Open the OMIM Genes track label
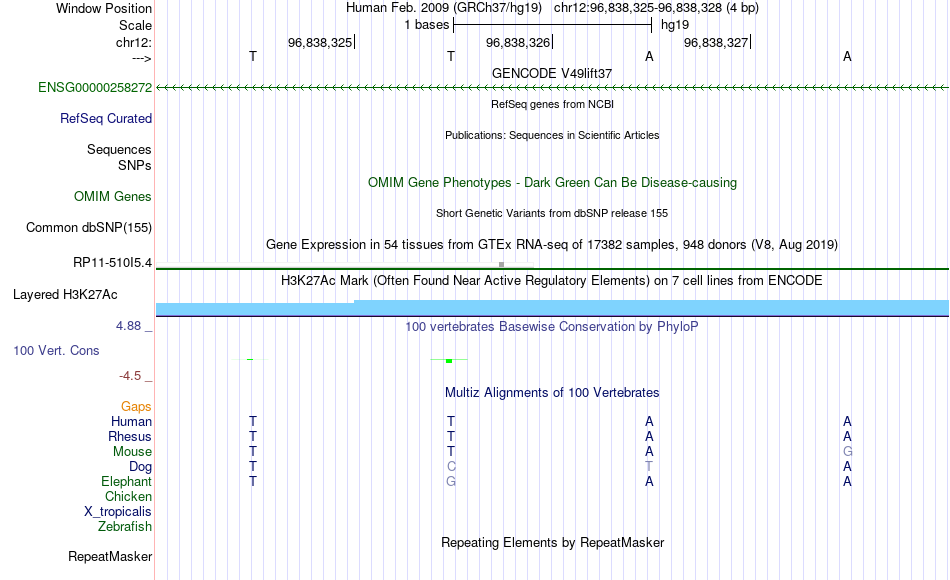The height and width of the screenshot is (580, 950). [112, 196]
